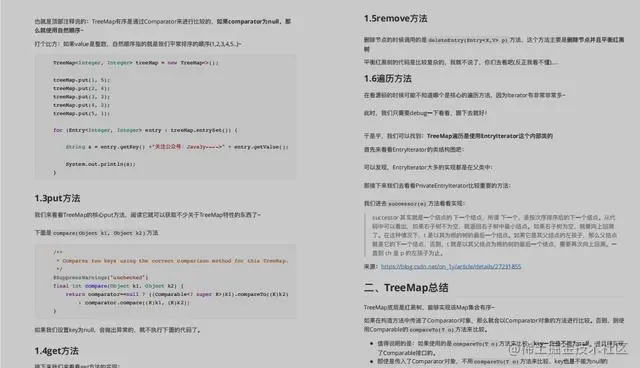Open the blog.csdn.net article source link

(x=451, y=266)
